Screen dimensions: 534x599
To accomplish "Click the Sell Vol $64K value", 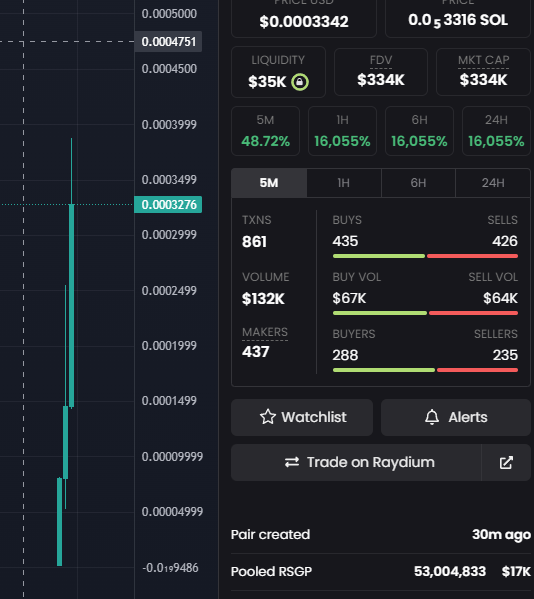I will pos(500,298).
